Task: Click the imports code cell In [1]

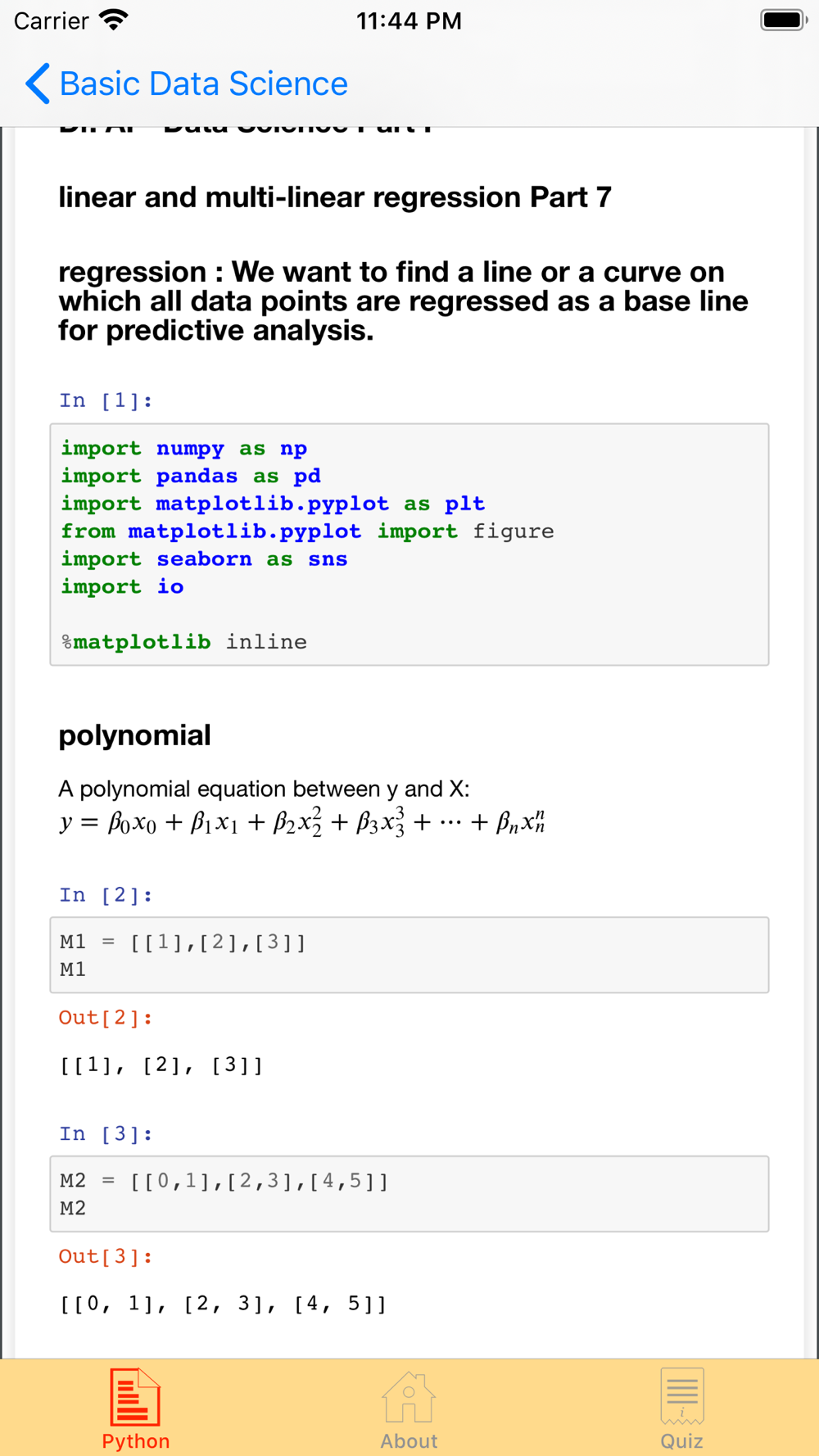Action: pyautogui.click(x=409, y=545)
